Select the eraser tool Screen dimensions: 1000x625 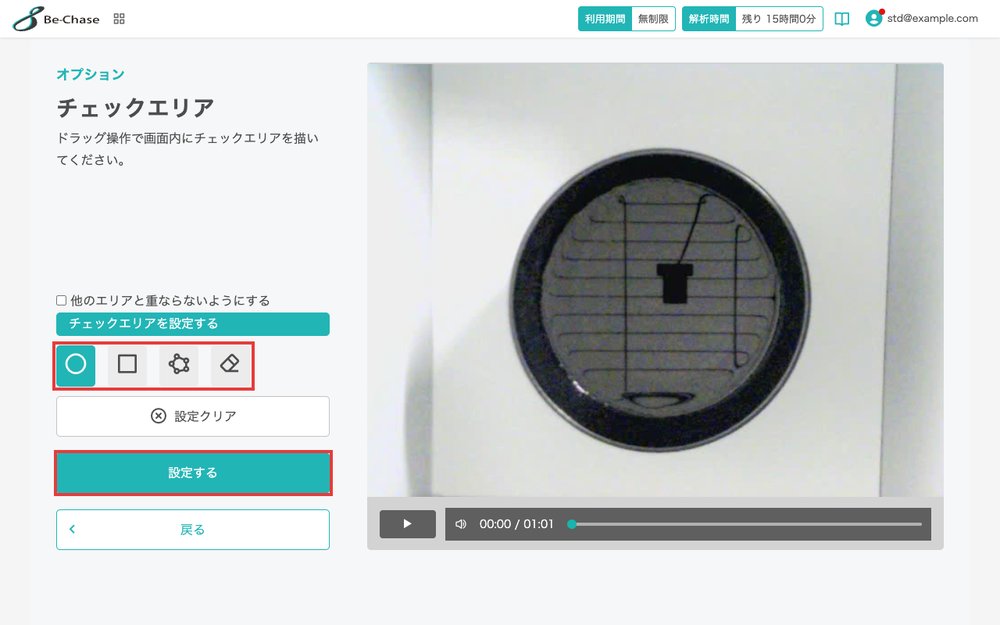[230, 365]
